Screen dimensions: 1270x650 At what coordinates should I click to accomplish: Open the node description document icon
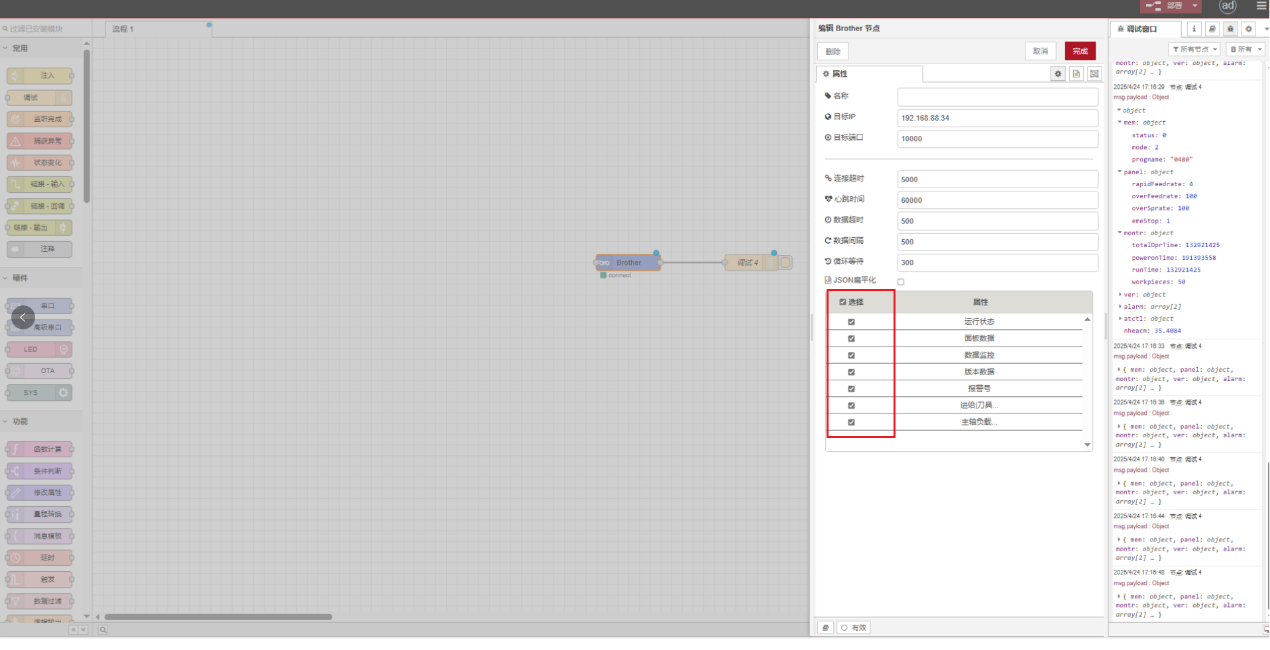coord(1076,74)
